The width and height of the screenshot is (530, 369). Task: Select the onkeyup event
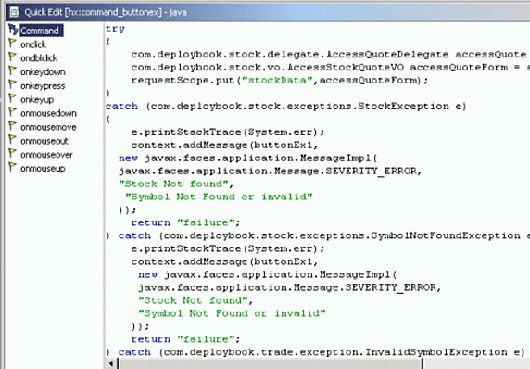pos(37,100)
